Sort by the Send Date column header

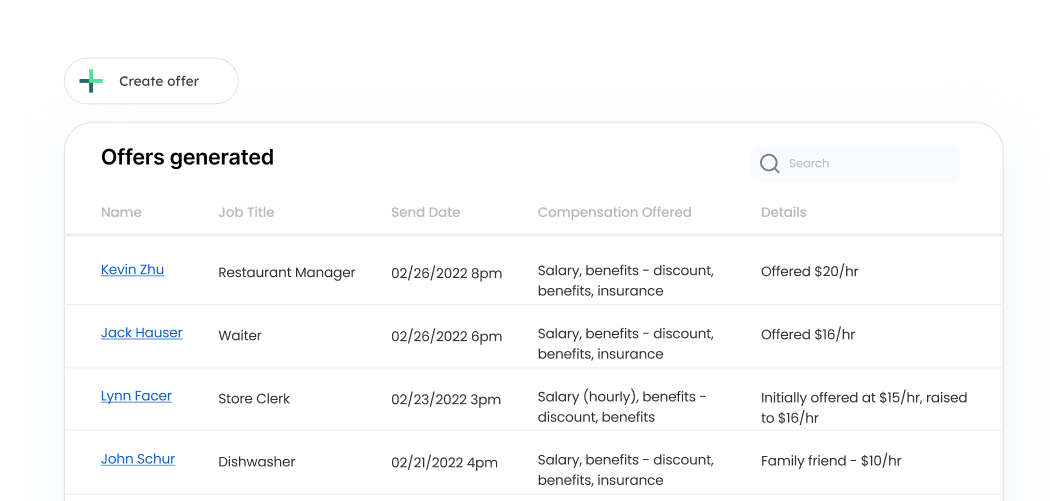pyautogui.click(x=425, y=212)
